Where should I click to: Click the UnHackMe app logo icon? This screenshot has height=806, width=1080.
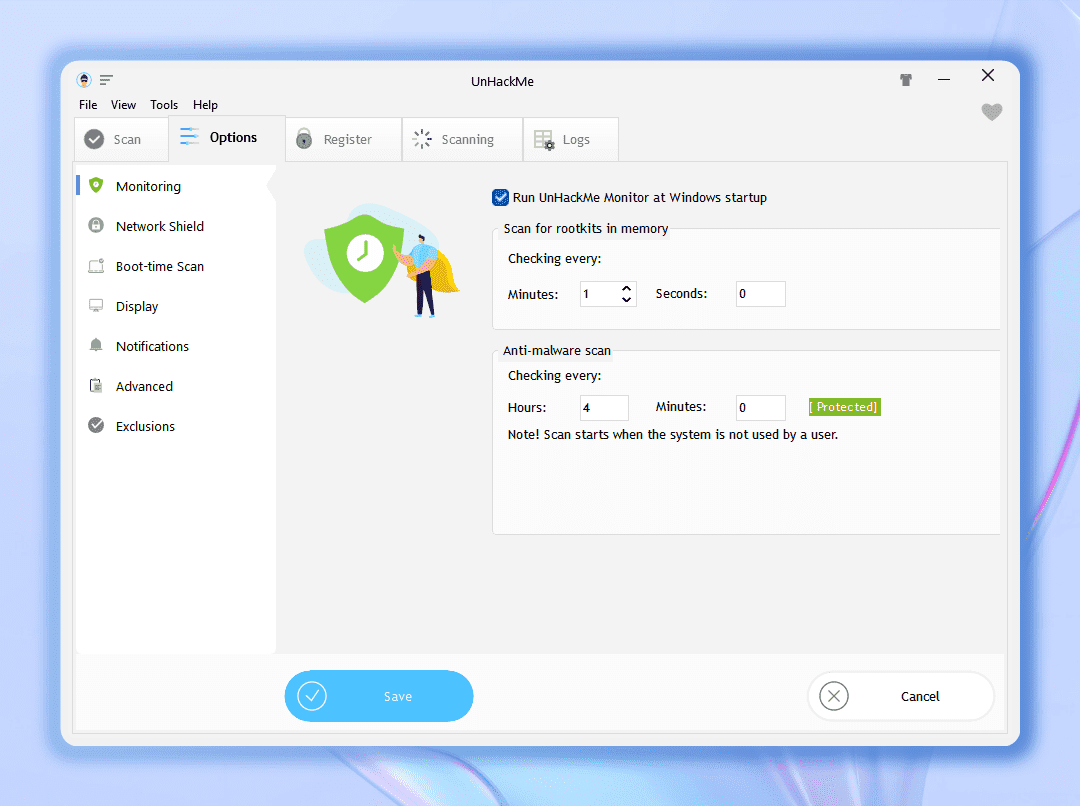pos(84,80)
